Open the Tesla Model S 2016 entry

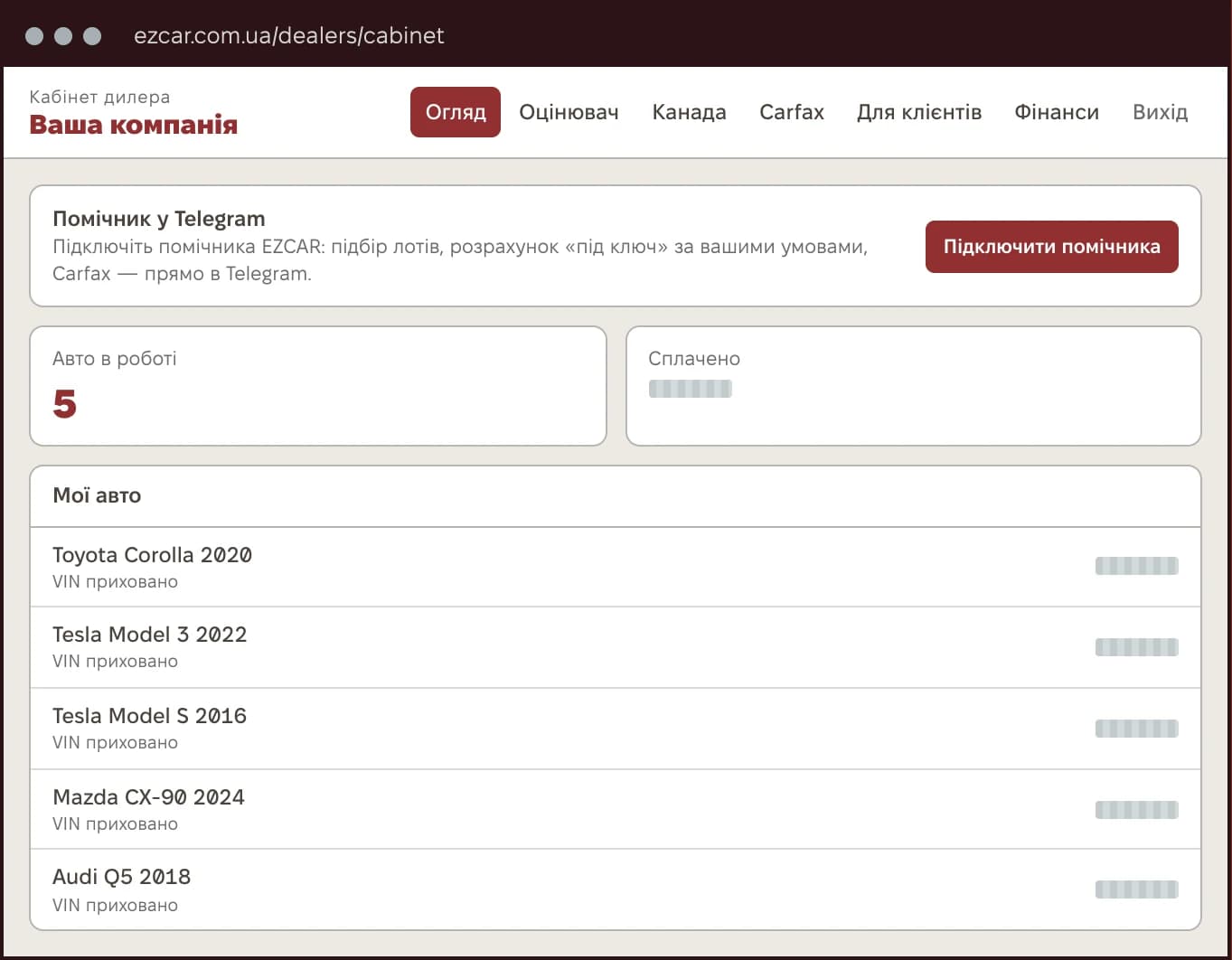click(616, 729)
